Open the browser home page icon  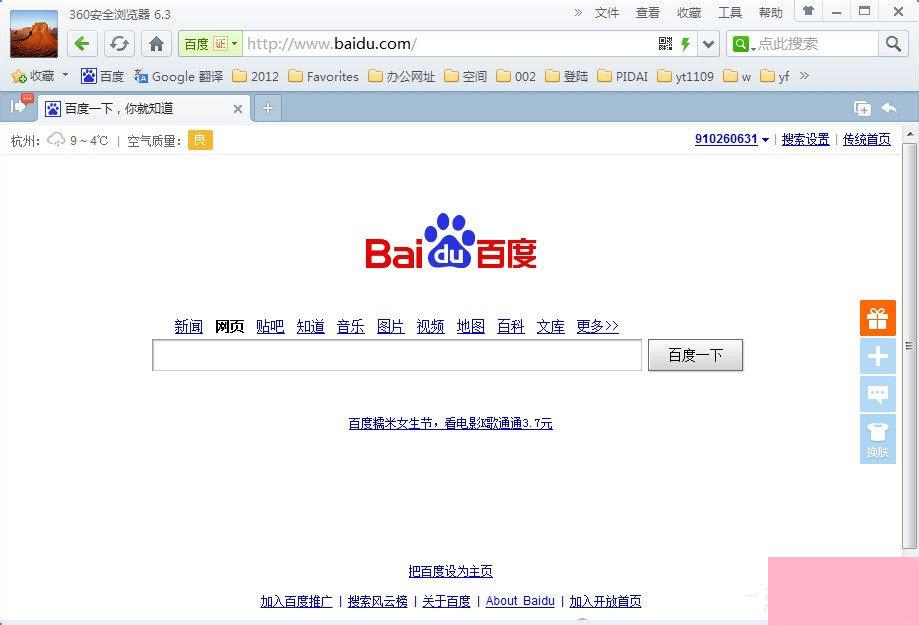coord(156,44)
